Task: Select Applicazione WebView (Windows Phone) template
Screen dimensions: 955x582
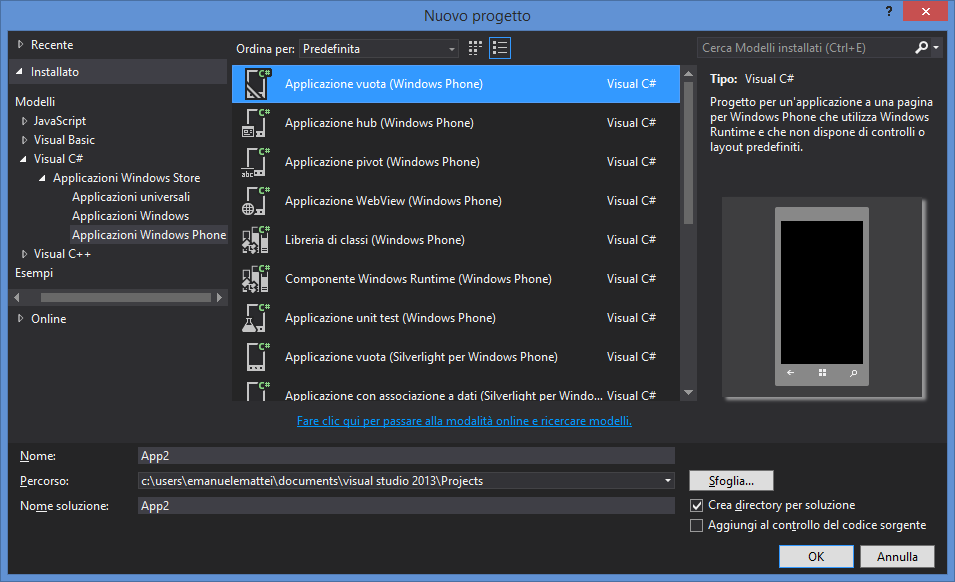Action: pos(456,201)
